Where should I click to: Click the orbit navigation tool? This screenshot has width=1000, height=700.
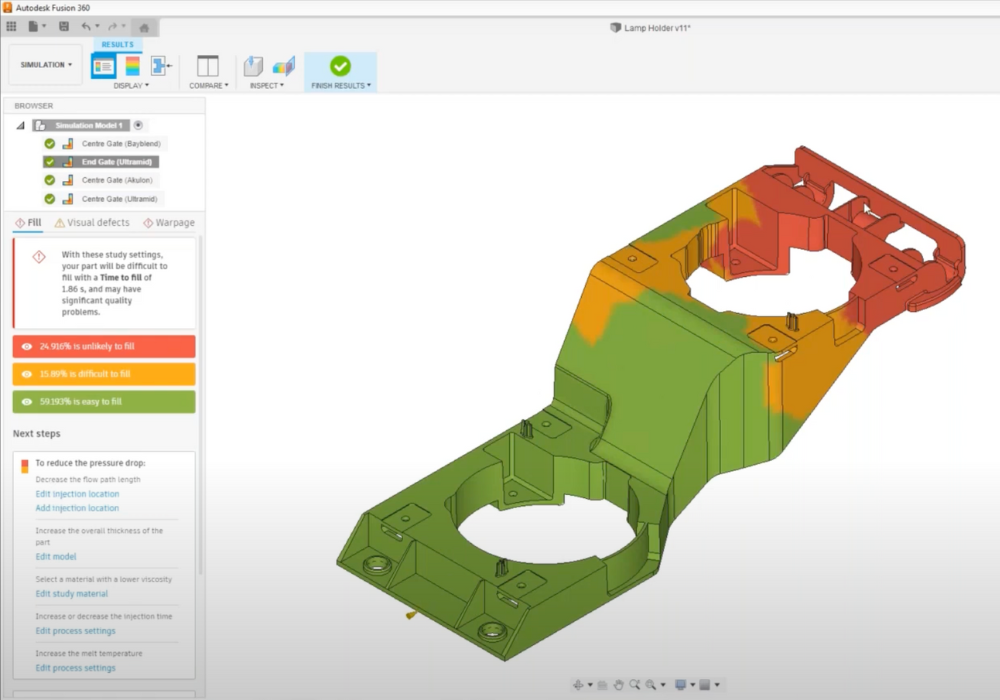(578, 685)
